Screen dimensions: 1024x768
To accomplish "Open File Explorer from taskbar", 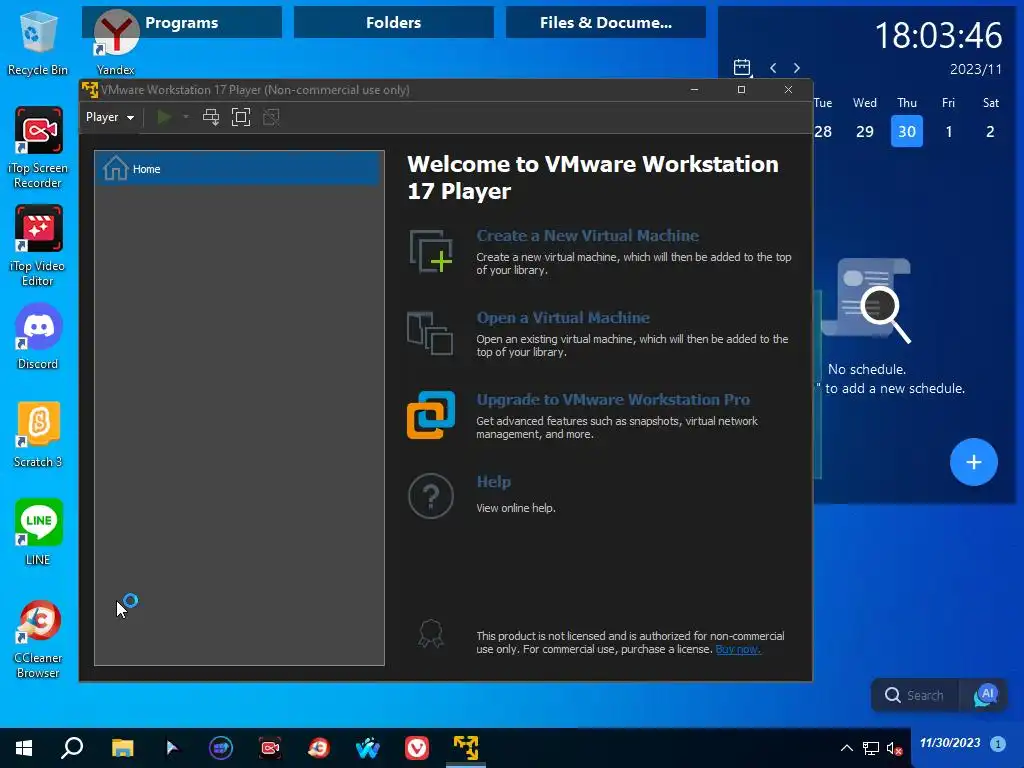I will pyautogui.click(x=122, y=748).
